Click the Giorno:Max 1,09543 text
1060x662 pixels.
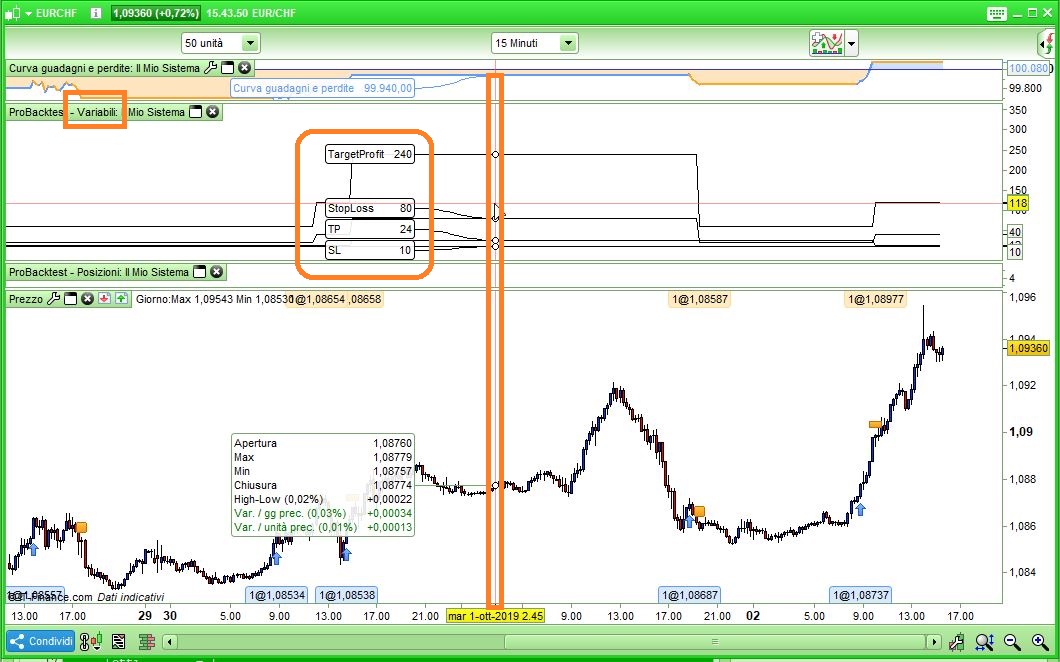click(184, 299)
